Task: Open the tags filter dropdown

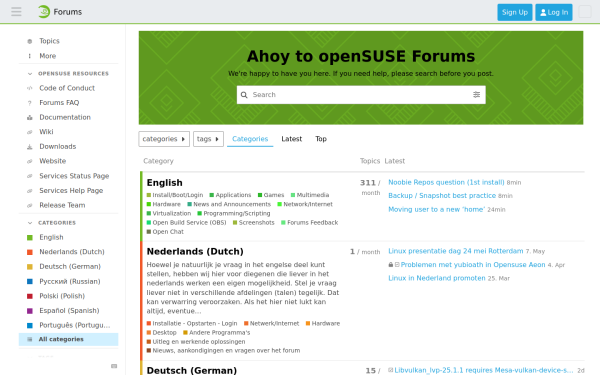Action: coord(208,139)
